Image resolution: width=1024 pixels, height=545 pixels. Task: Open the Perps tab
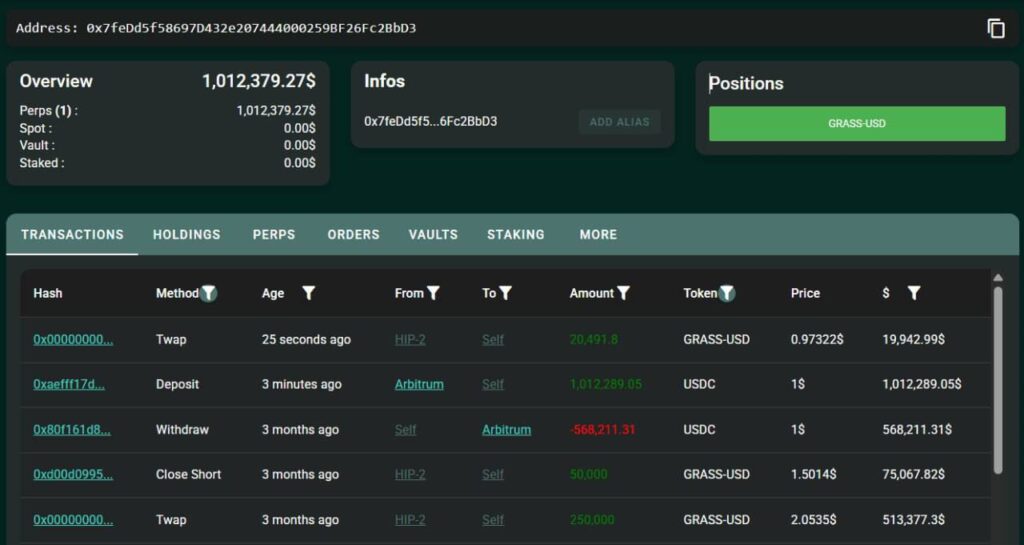[274, 234]
